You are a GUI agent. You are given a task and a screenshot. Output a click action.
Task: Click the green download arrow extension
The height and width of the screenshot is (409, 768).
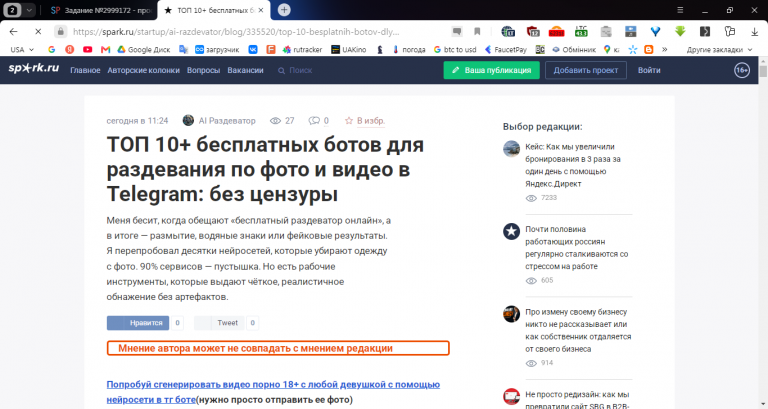coord(680,32)
